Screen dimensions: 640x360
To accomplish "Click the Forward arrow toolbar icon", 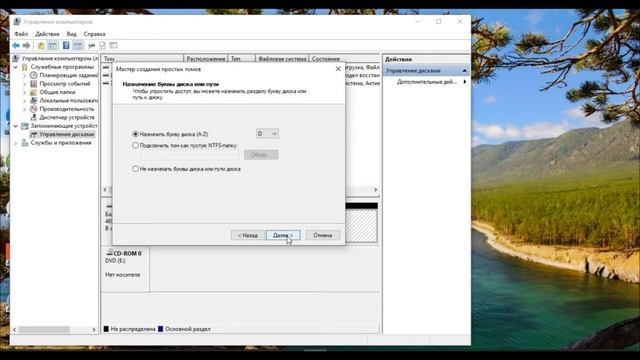I will click(x=27, y=45).
